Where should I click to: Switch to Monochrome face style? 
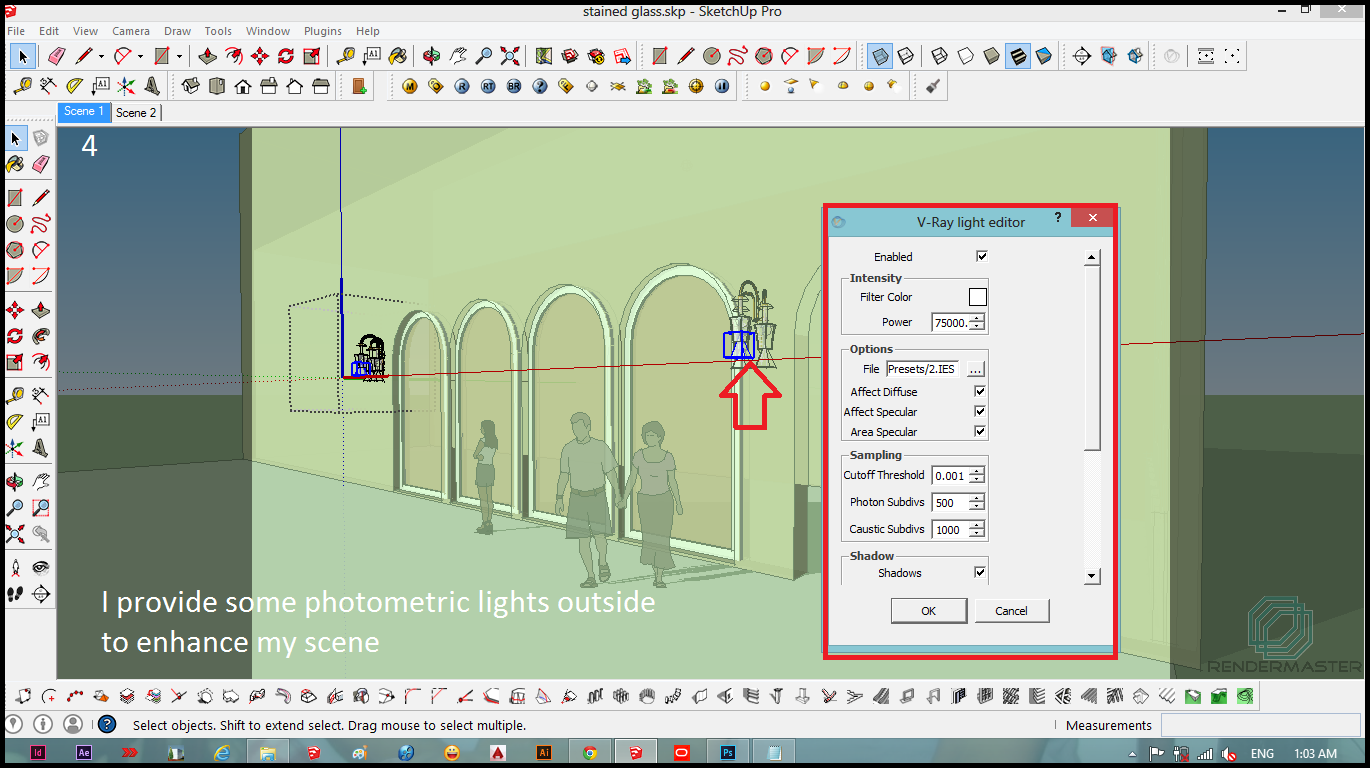tap(1044, 56)
